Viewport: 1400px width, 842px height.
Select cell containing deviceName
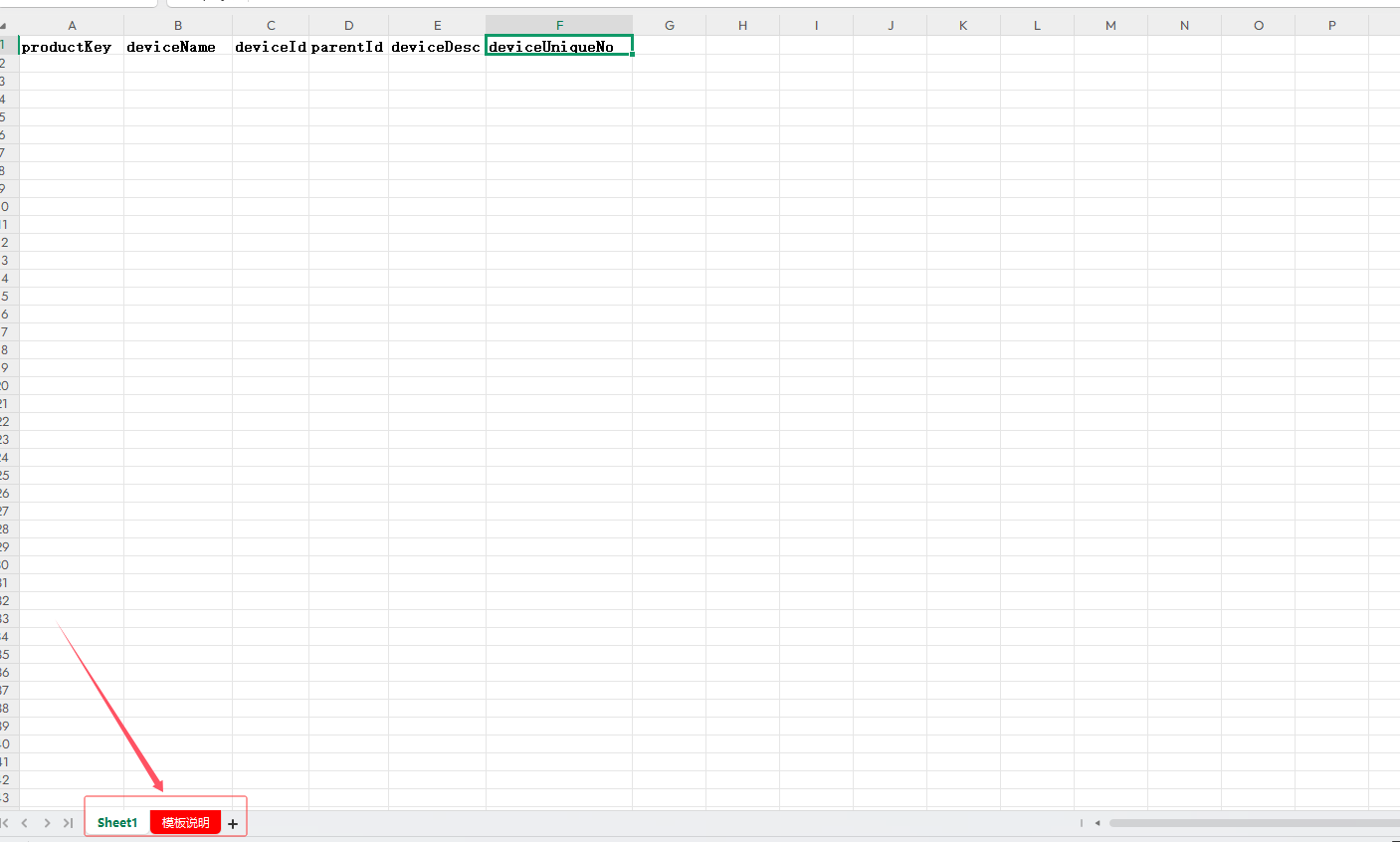point(178,46)
